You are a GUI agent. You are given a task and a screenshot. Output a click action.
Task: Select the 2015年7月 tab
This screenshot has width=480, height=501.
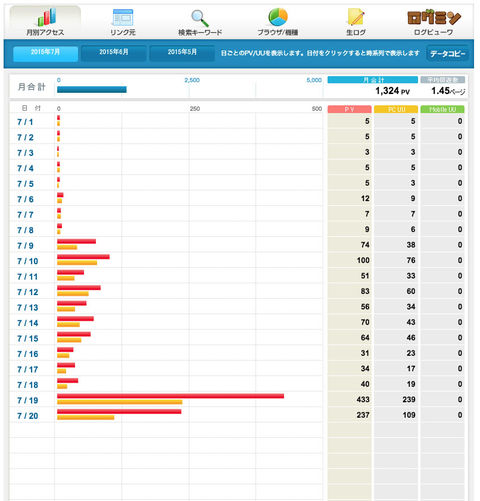point(45,53)
